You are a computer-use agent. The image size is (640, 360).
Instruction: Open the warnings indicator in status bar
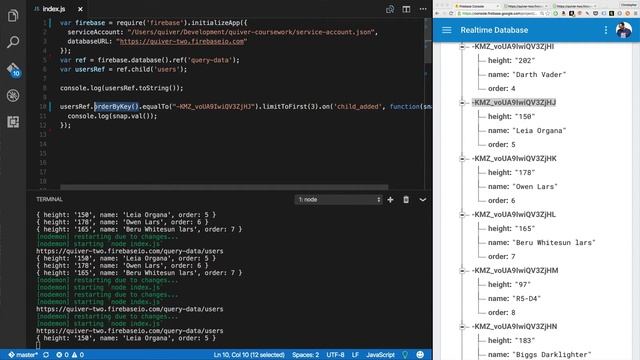78,355
